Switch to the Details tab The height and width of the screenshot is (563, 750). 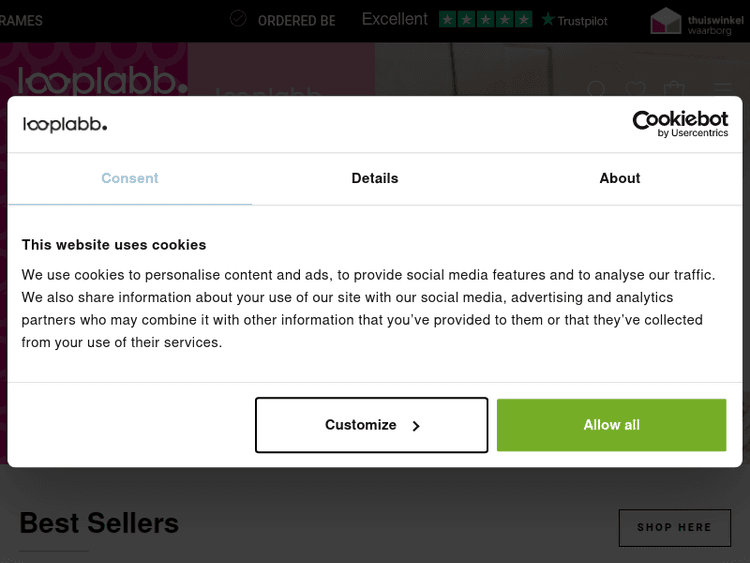click(375, 178)
